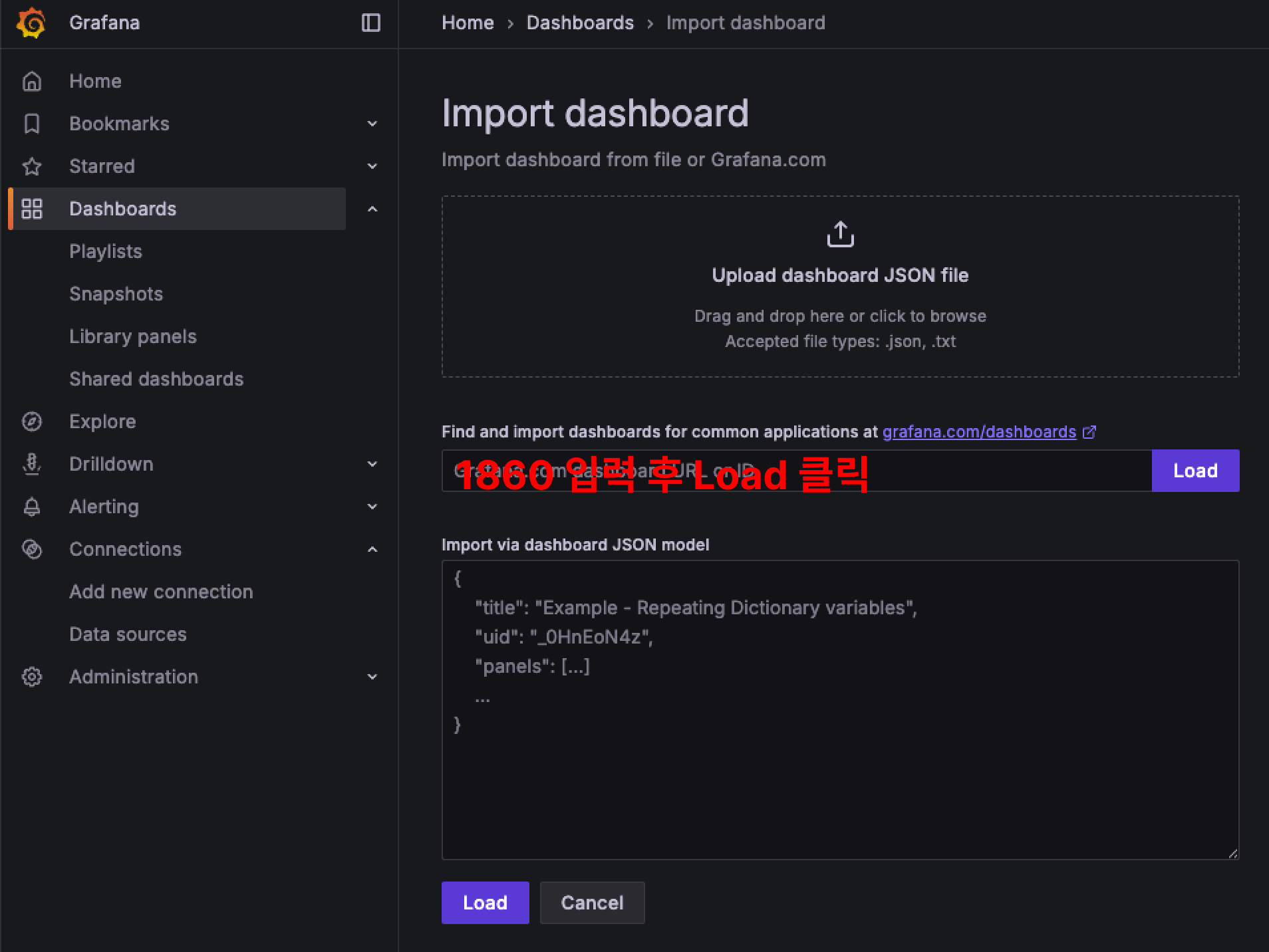Select the Dashboards menu item
The width and height of the screenshot is (1269, 952).
coord(123,209)
